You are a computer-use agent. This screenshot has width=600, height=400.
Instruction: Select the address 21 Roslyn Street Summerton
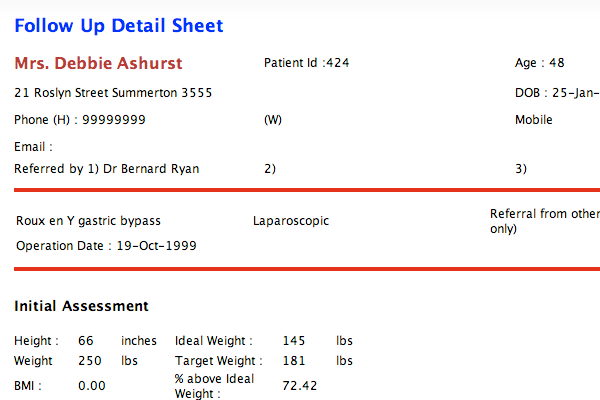pos(113,93)
